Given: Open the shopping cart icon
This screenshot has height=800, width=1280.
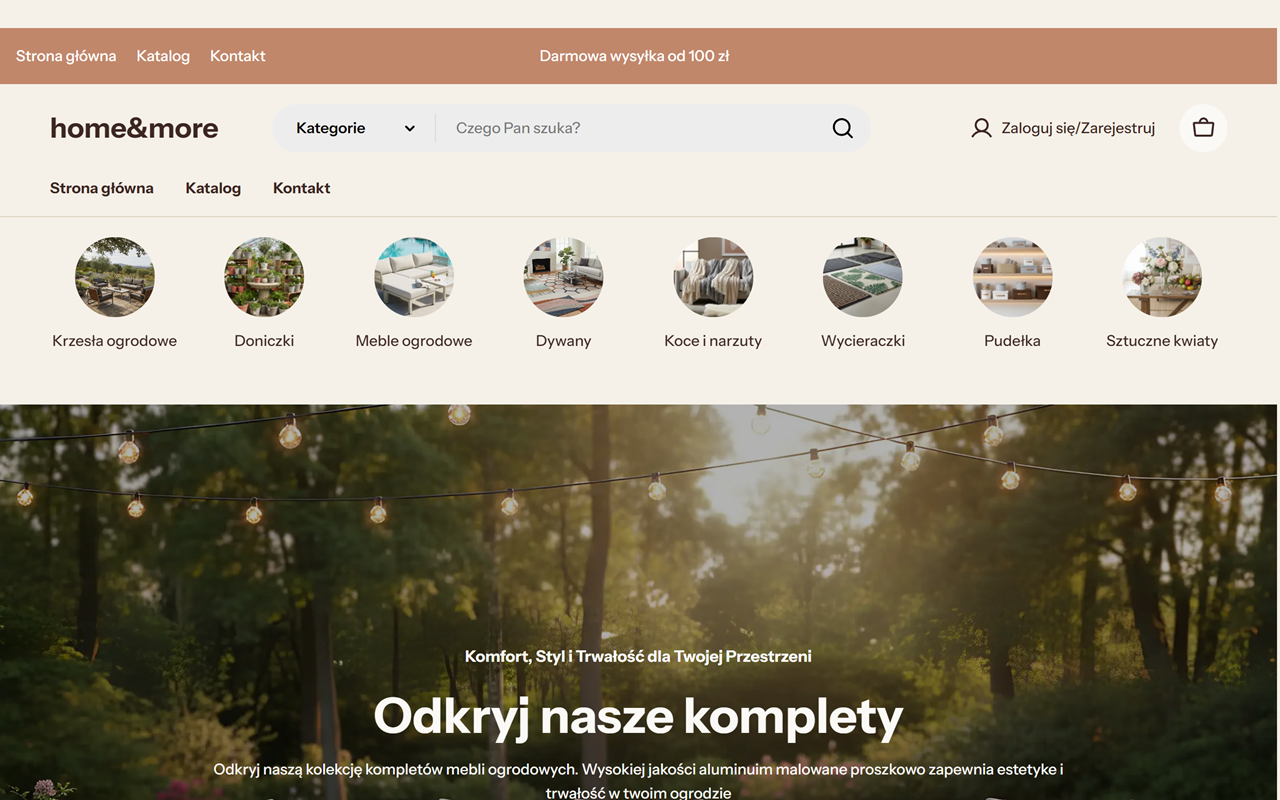Looking at the screenshot, I should click(1203, 128).
